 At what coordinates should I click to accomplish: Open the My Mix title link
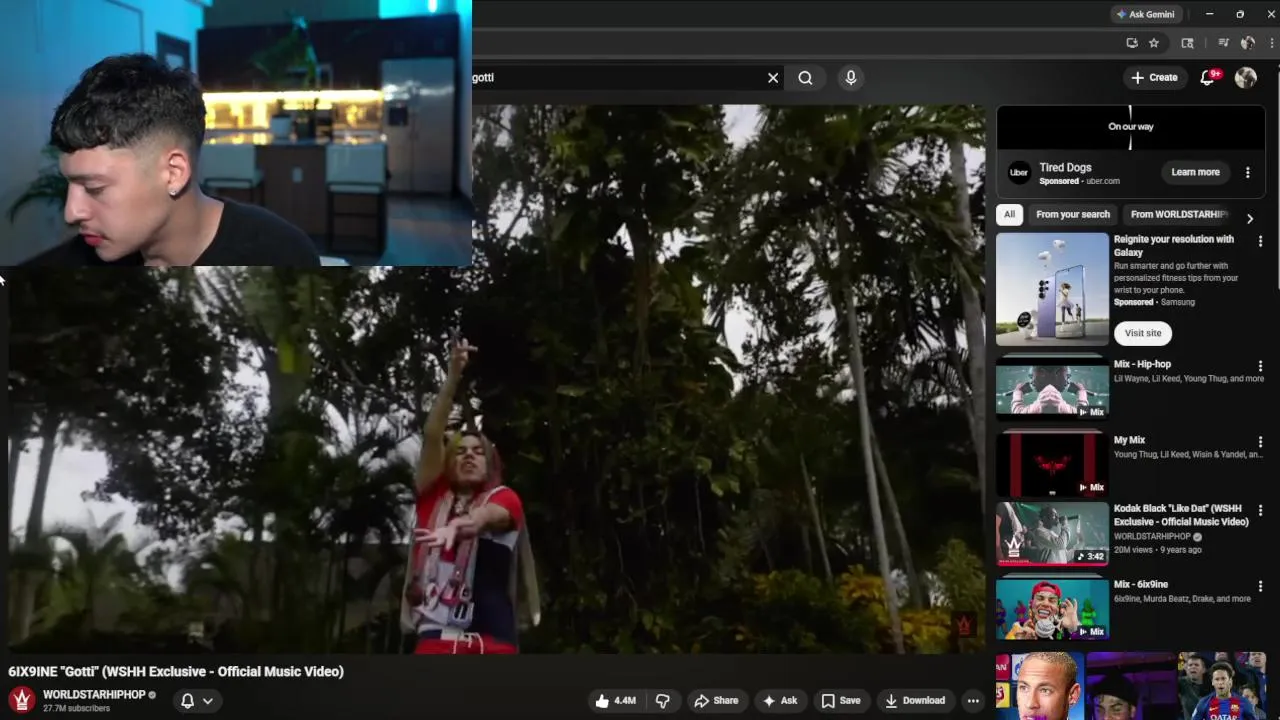pyautogui.click(x=1129, y=440)
